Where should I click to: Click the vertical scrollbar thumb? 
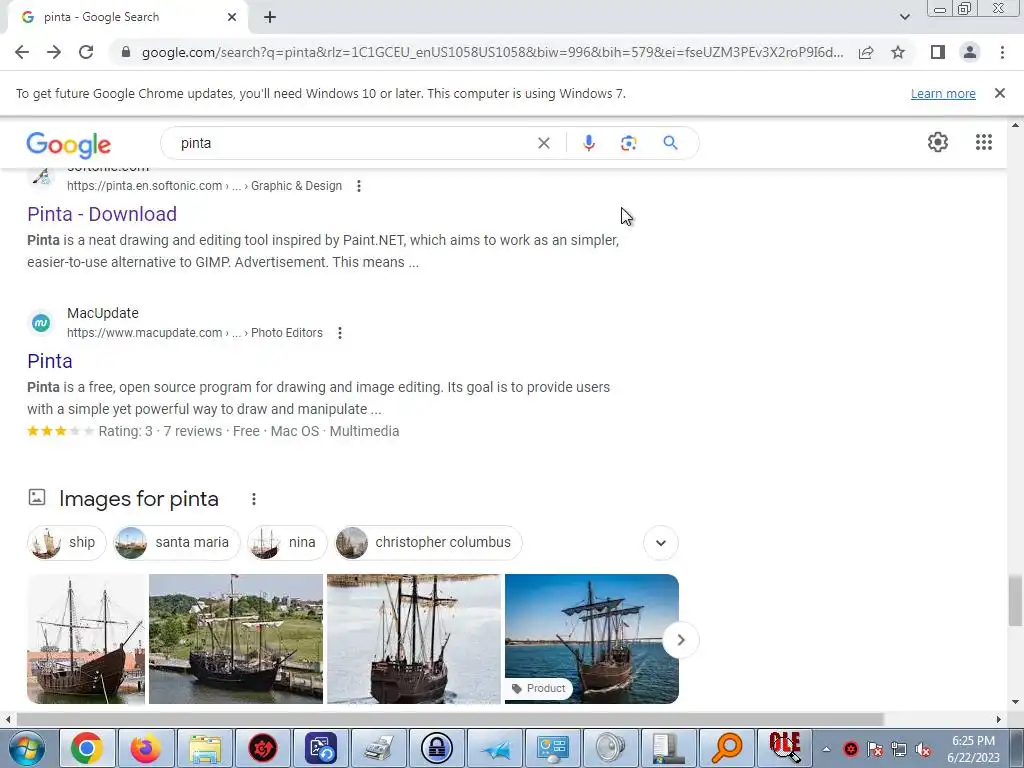click(x=1015, y=601)
